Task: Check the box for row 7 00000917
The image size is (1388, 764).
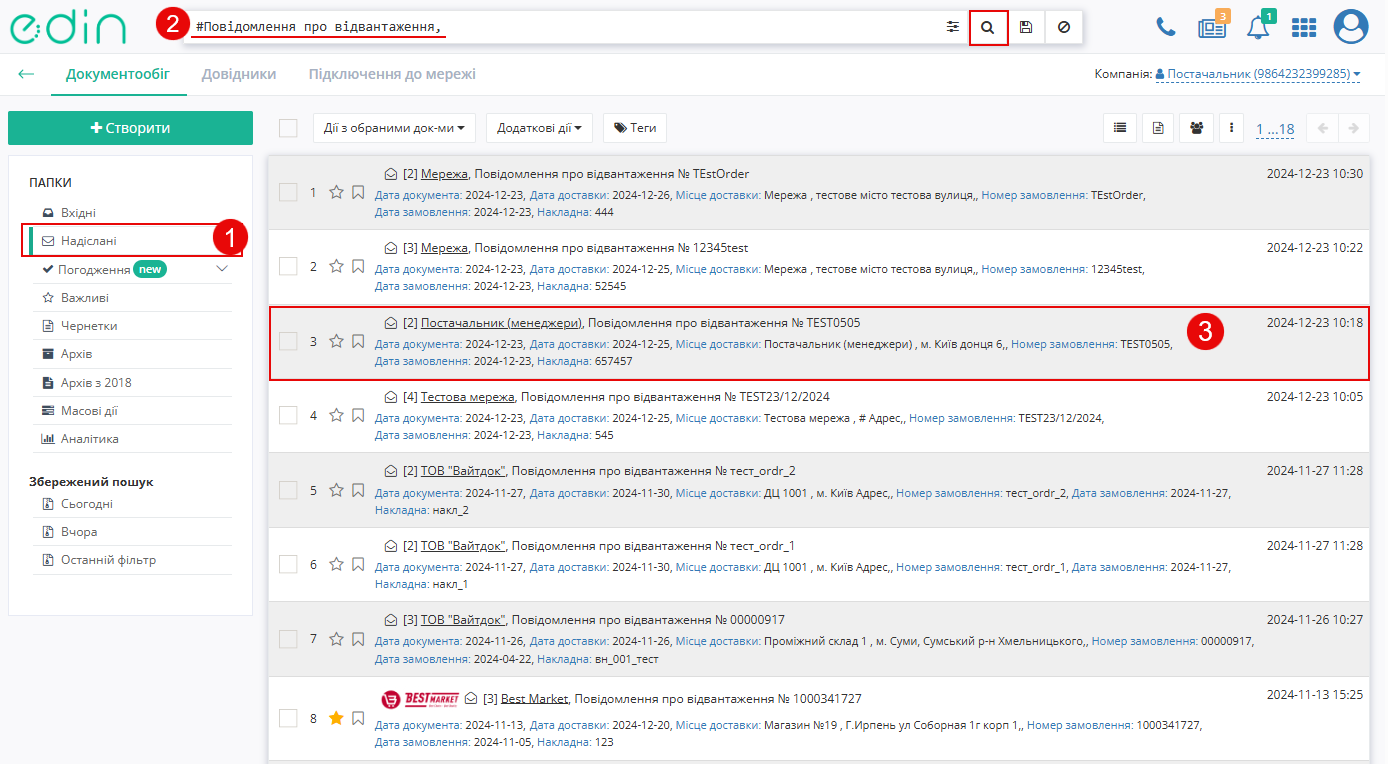Action: tap(288, 638)
